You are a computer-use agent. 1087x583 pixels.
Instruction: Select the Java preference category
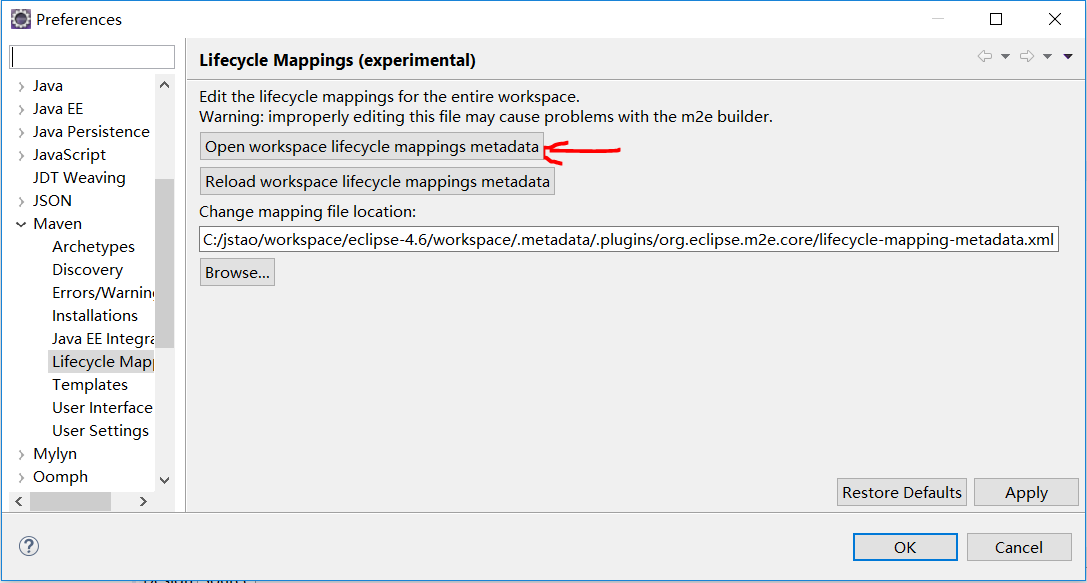click(48, 86)
